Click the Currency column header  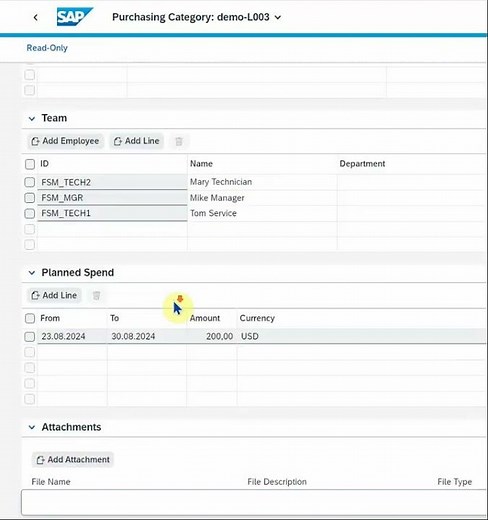tap(257, 318)
